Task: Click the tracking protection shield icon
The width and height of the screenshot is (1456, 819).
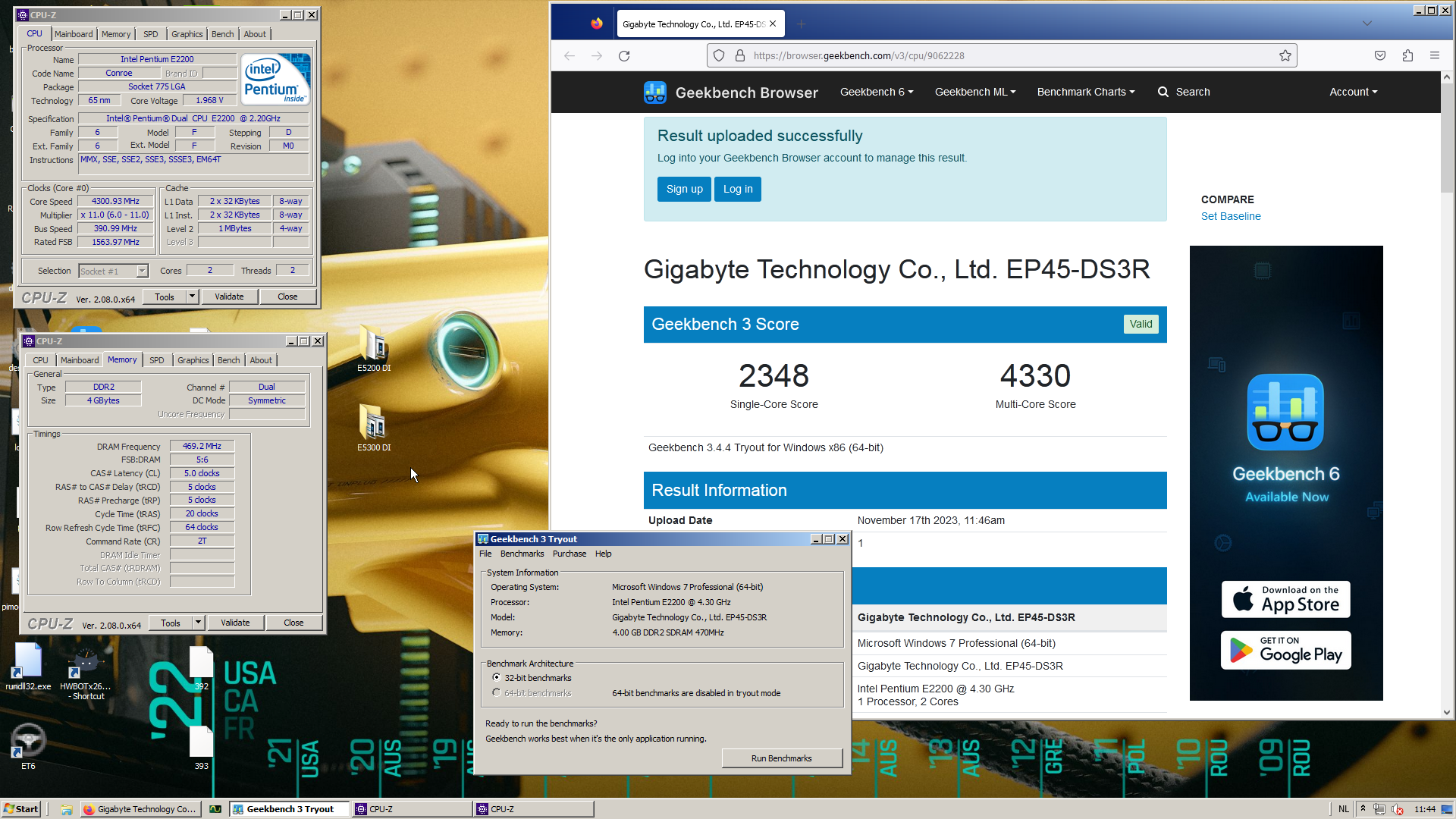Action: click(x=719, y=56)
